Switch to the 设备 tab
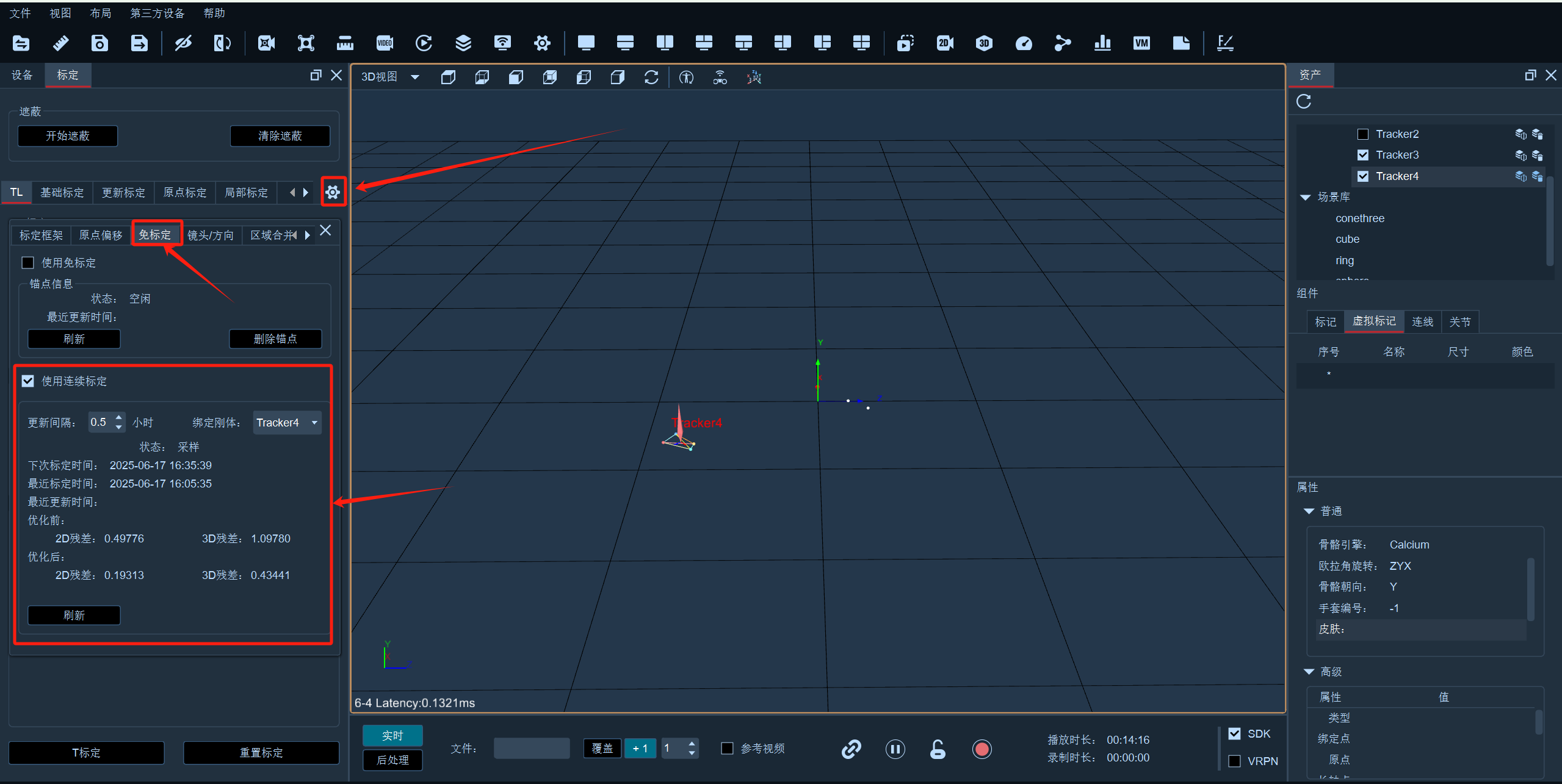Image resolution: width=1562 pixels, height=784 pixels. (x=22, y=75)
